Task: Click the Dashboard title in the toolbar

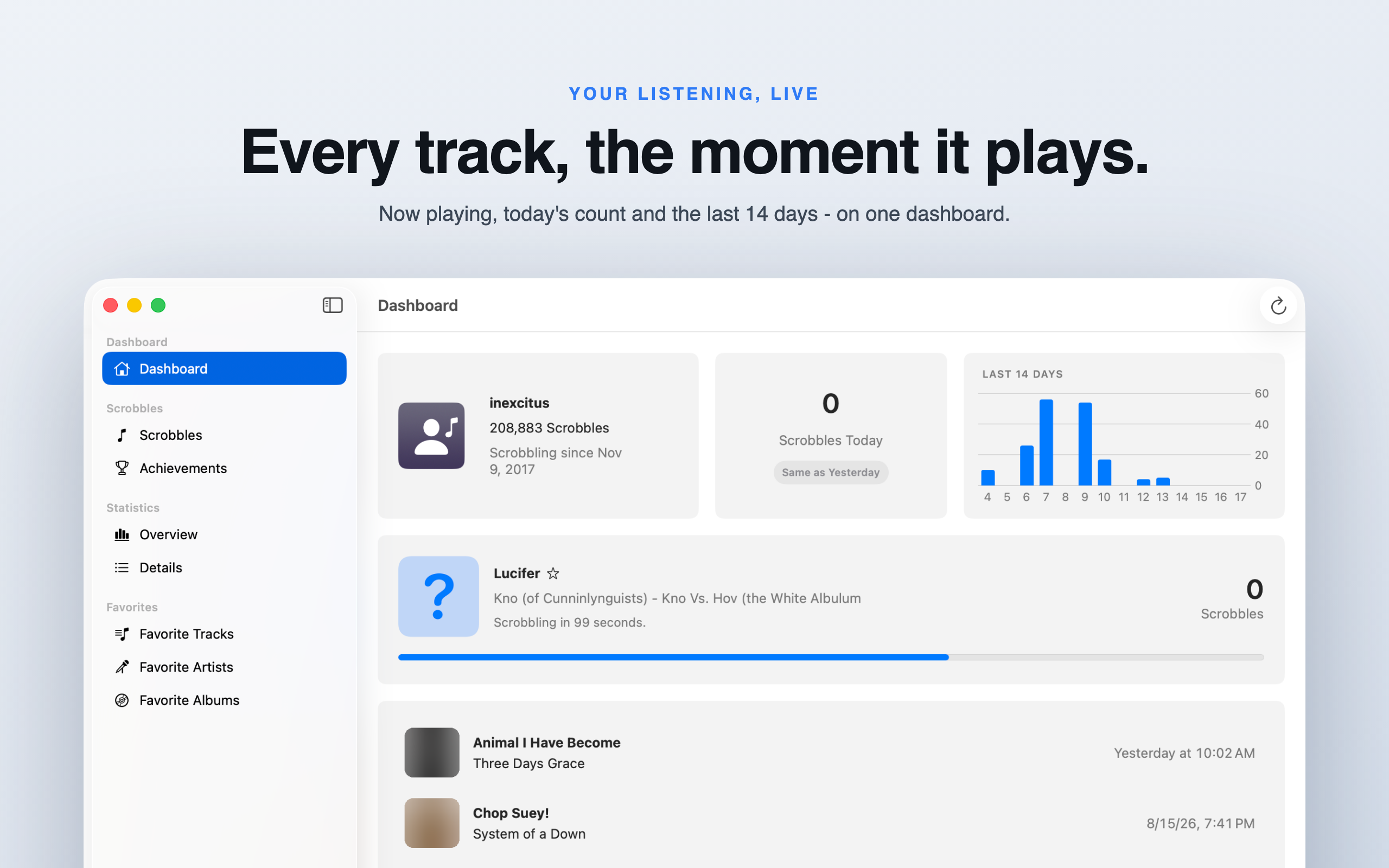Action: click(x=418, y=305)
